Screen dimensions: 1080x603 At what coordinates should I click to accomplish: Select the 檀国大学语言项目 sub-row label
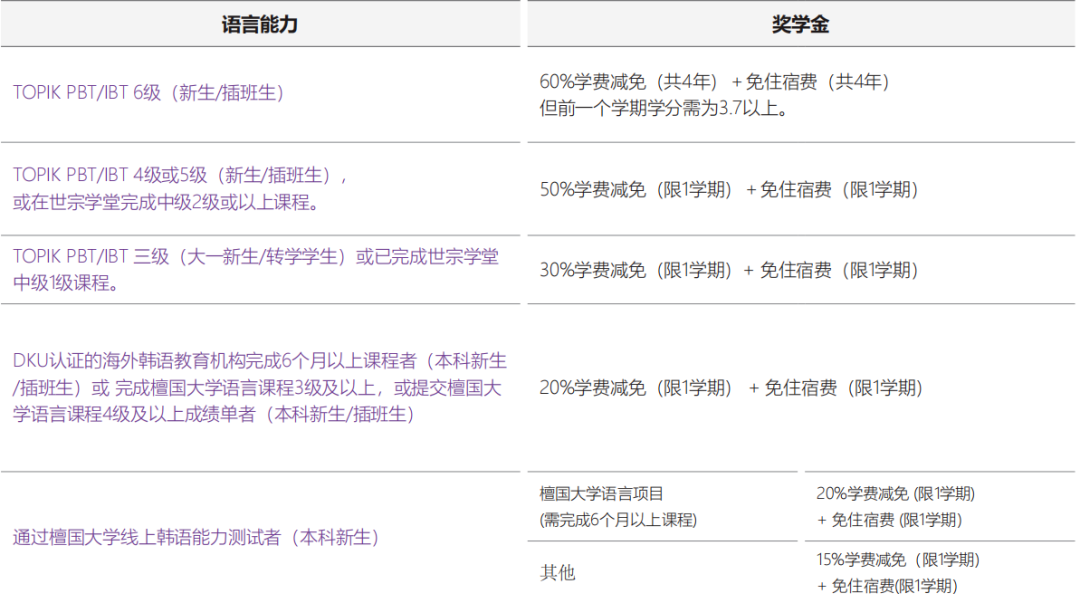click(x=601, y=493)
